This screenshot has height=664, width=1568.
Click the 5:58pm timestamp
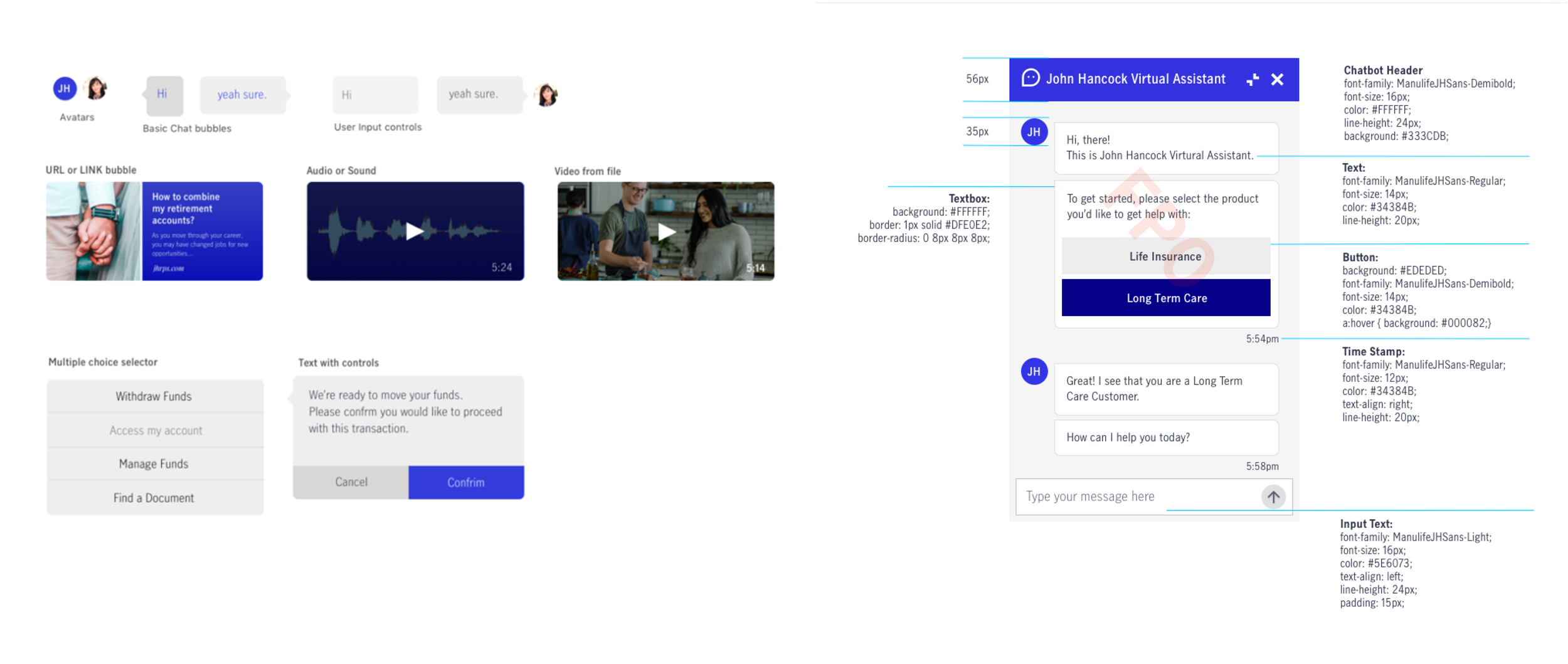[x=1262, y=466]
